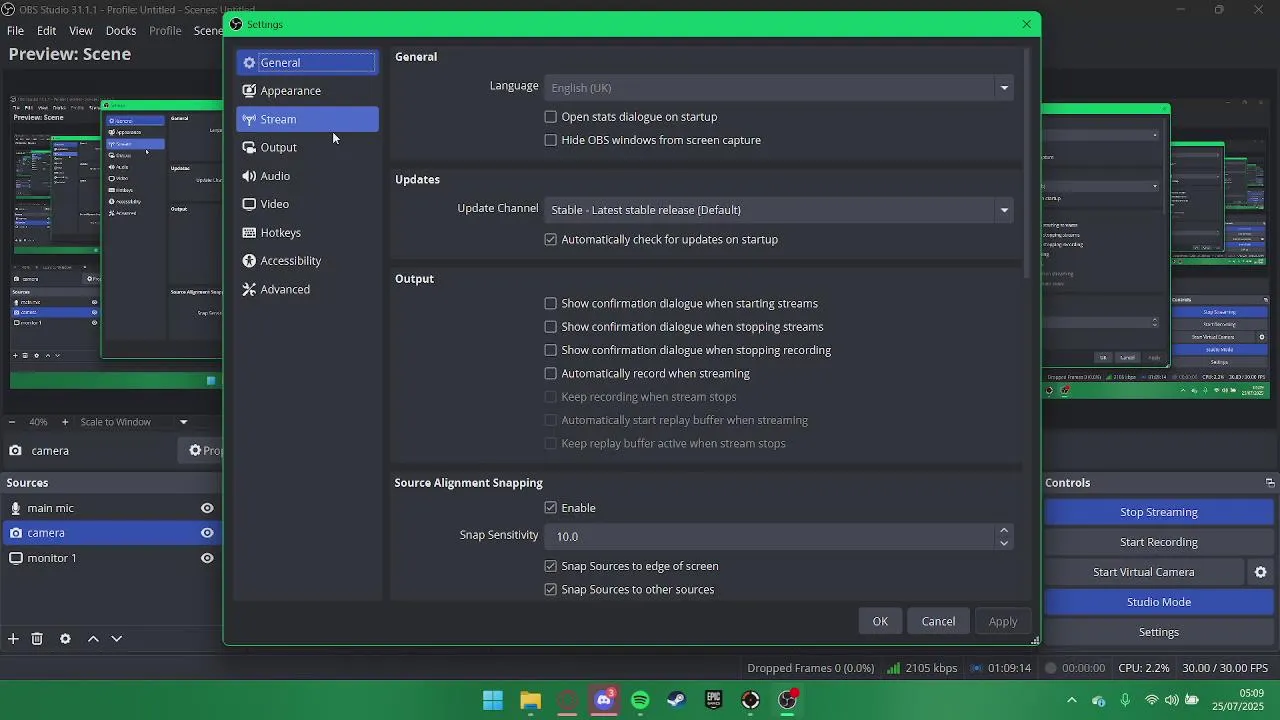Add a new source with plus icon

coord(13,639)
